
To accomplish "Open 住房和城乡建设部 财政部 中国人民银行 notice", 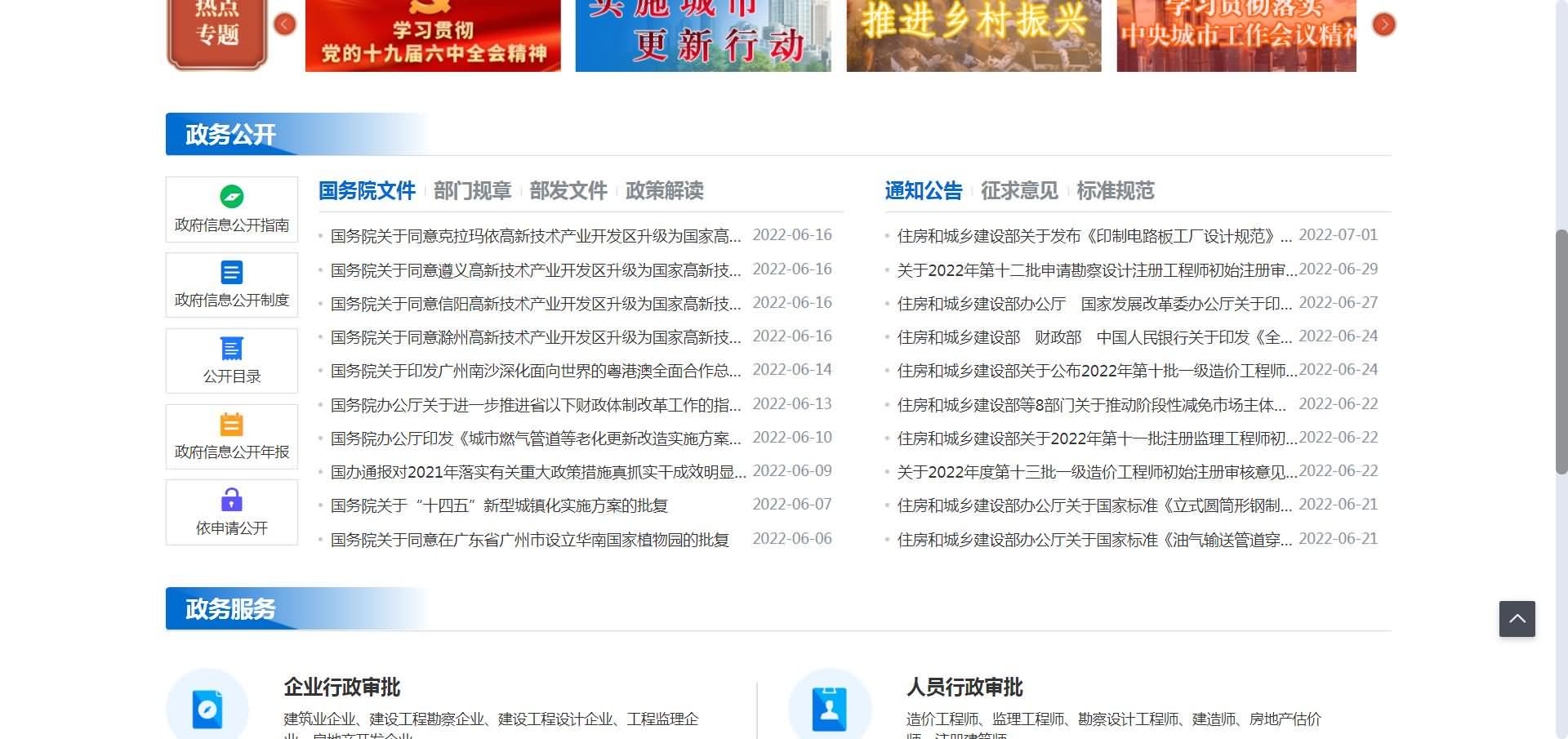I will [1094, 337].
